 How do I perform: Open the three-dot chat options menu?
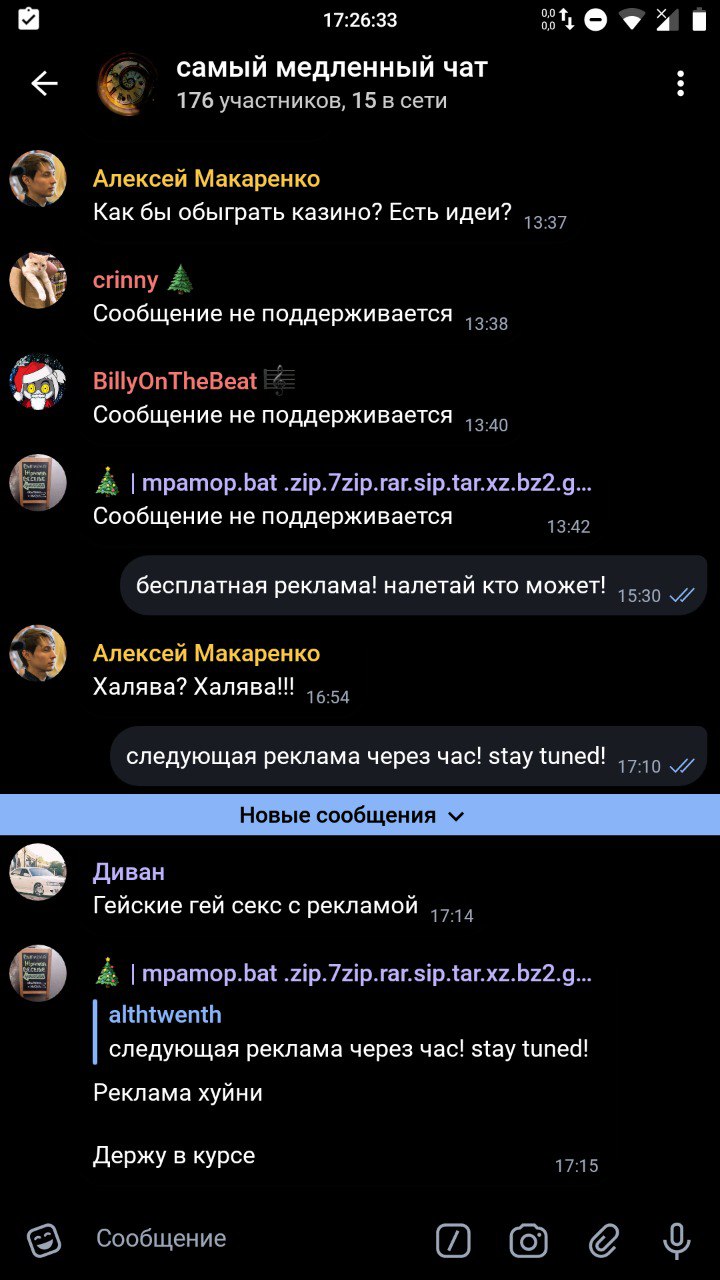680,84
